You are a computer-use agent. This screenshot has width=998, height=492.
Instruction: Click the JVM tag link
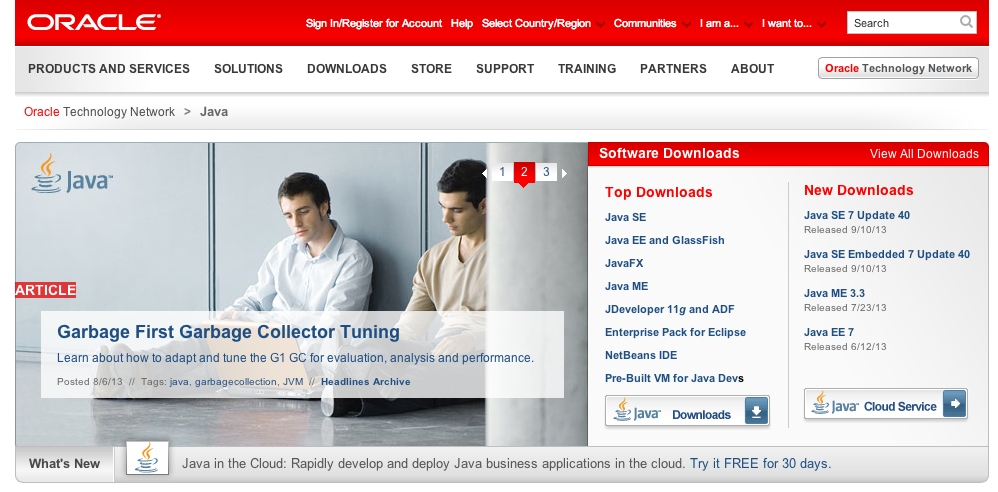tap(293, 382)
